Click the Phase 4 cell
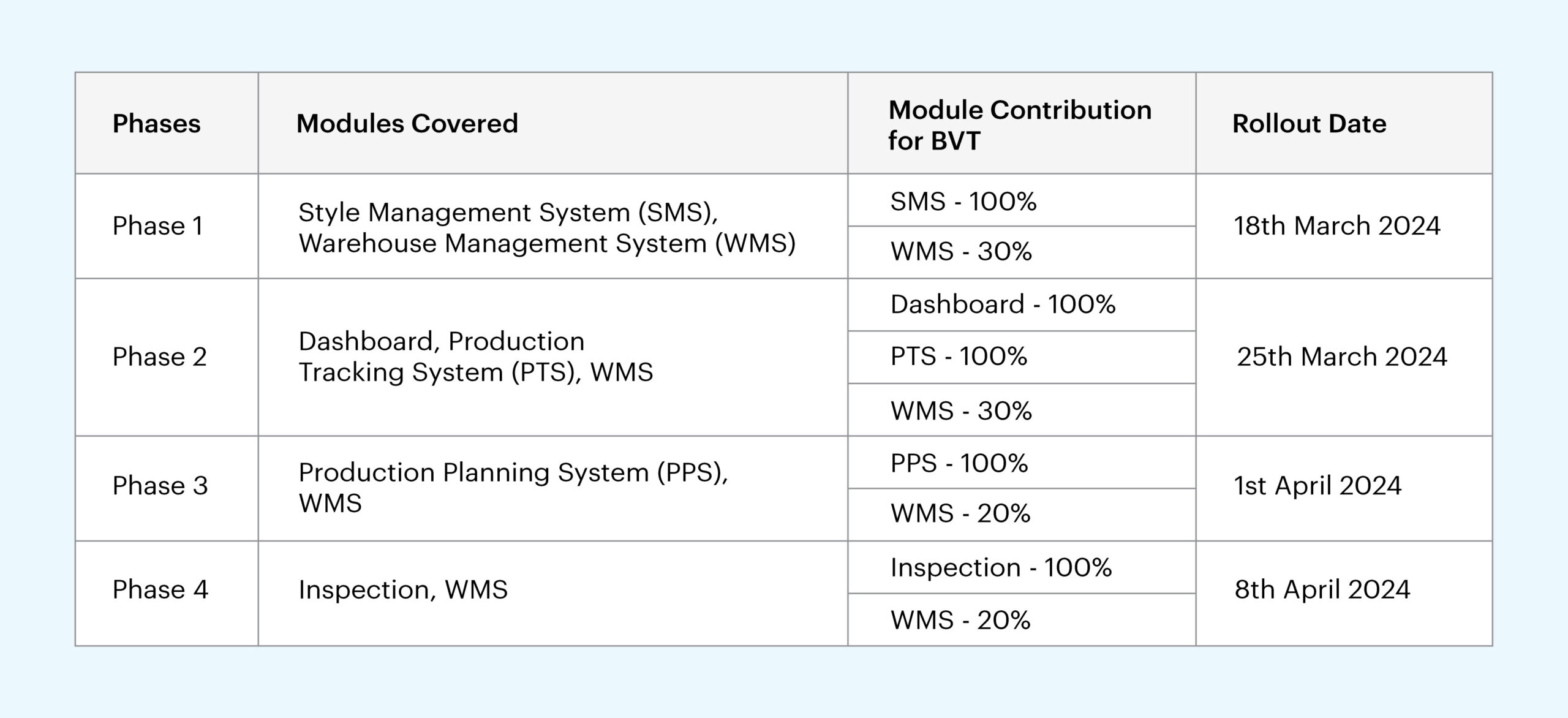The height and width of the screenshot is (718, 1568). coord(160,590)
